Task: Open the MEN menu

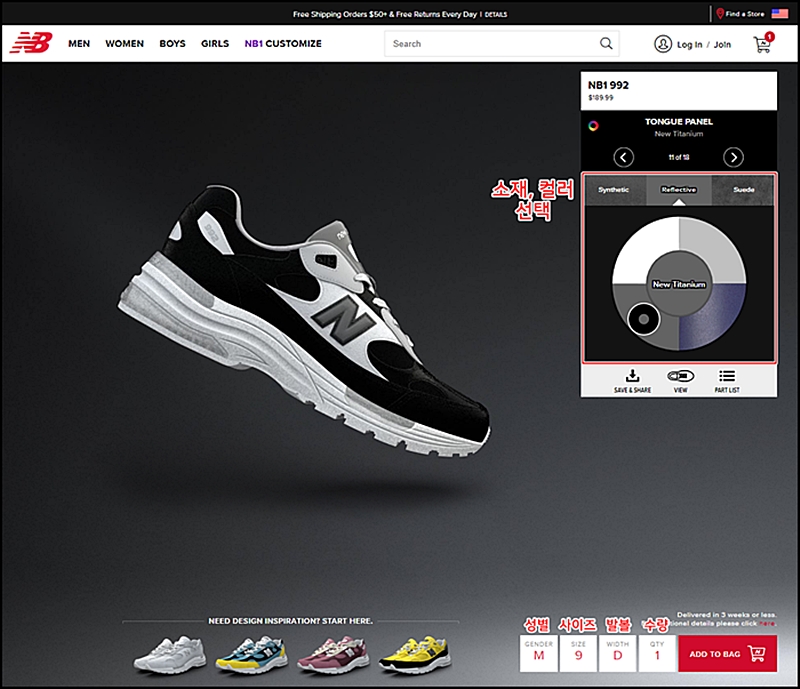Action: [x=79, y=44]
